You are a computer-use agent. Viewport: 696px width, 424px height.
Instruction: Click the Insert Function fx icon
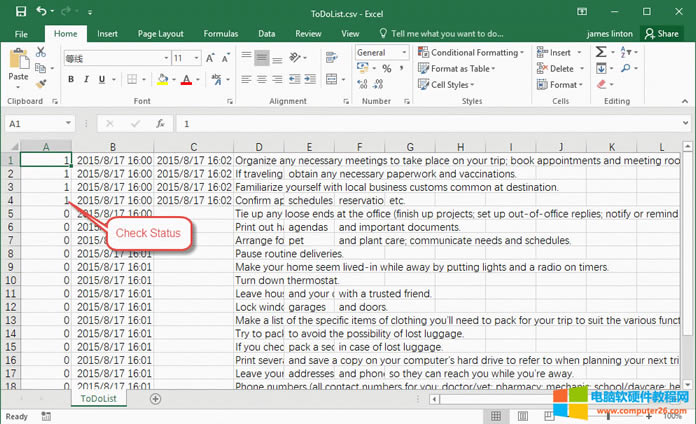tap(160, 124)
